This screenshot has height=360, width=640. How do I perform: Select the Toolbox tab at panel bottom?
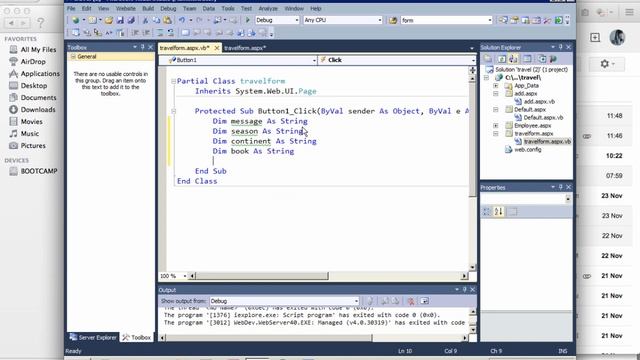click(137, 338)
